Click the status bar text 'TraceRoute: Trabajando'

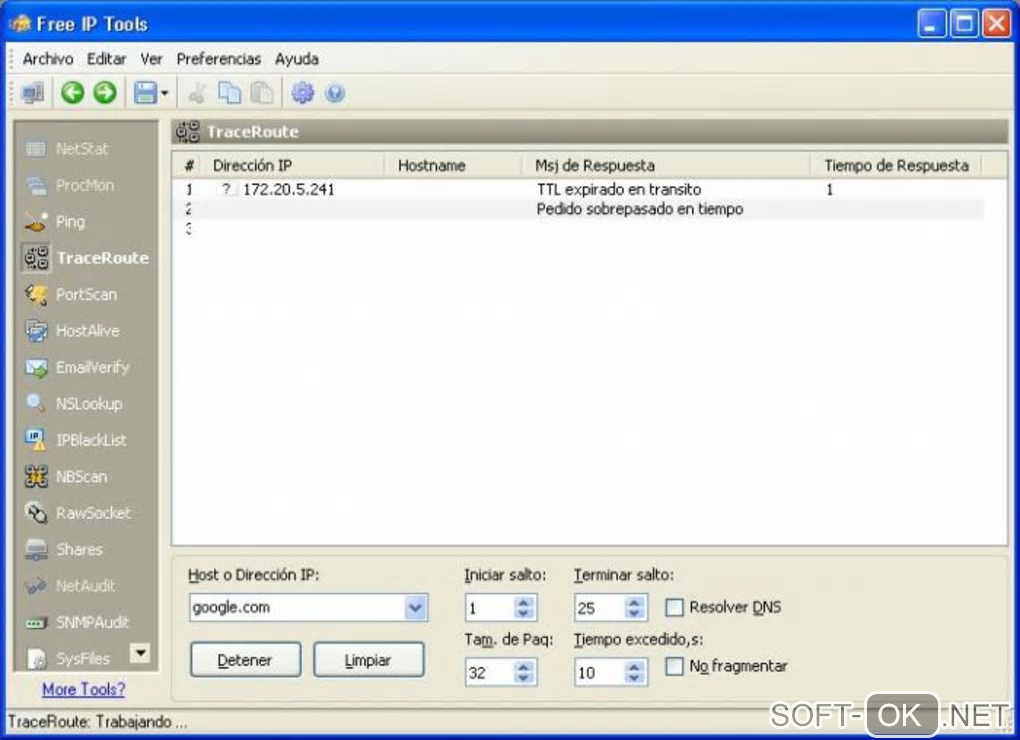[x=98, y=722]
